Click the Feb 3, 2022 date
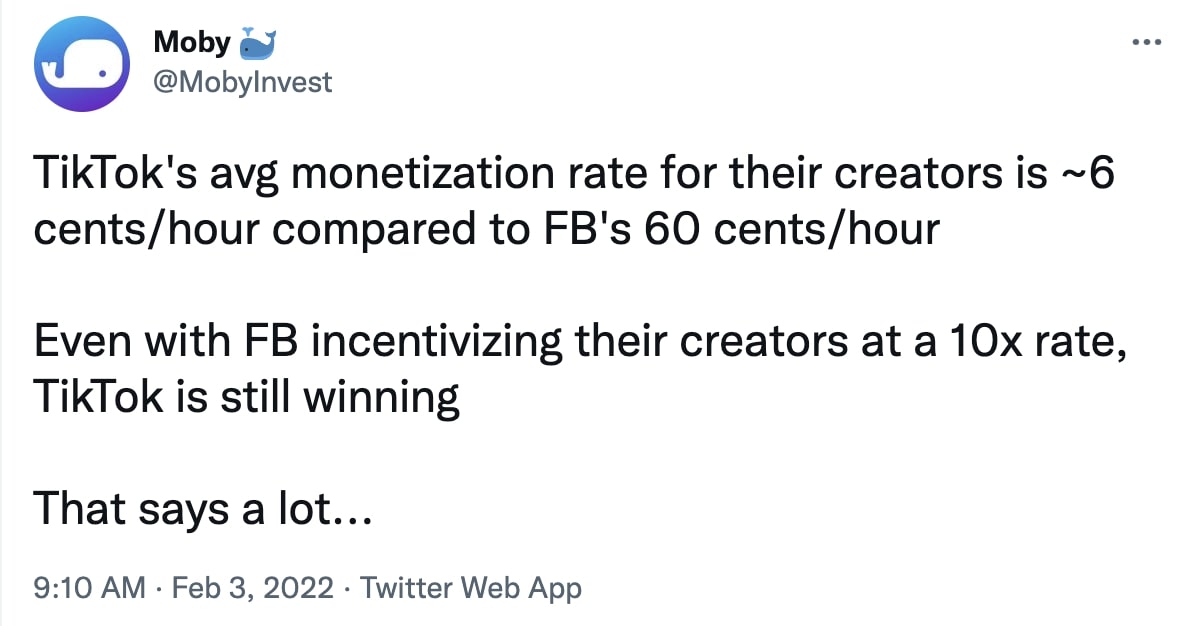1192x626 pixels. (x=253, y=587)
